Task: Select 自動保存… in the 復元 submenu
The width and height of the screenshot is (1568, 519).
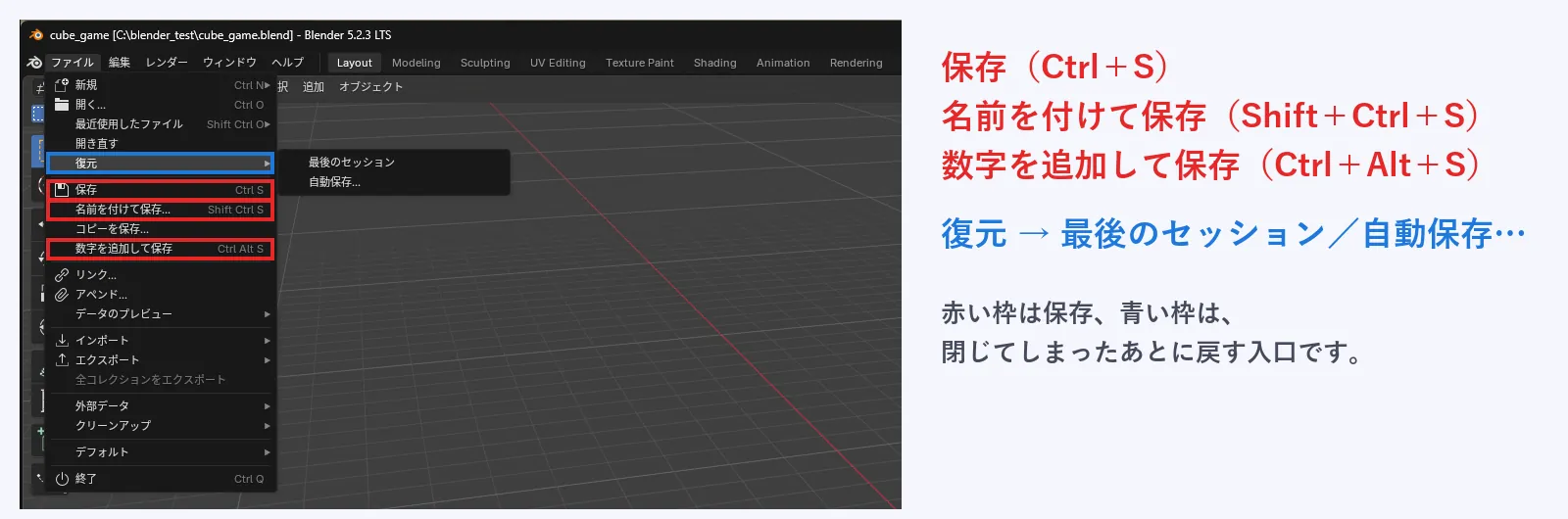Action: click(392, 182)
